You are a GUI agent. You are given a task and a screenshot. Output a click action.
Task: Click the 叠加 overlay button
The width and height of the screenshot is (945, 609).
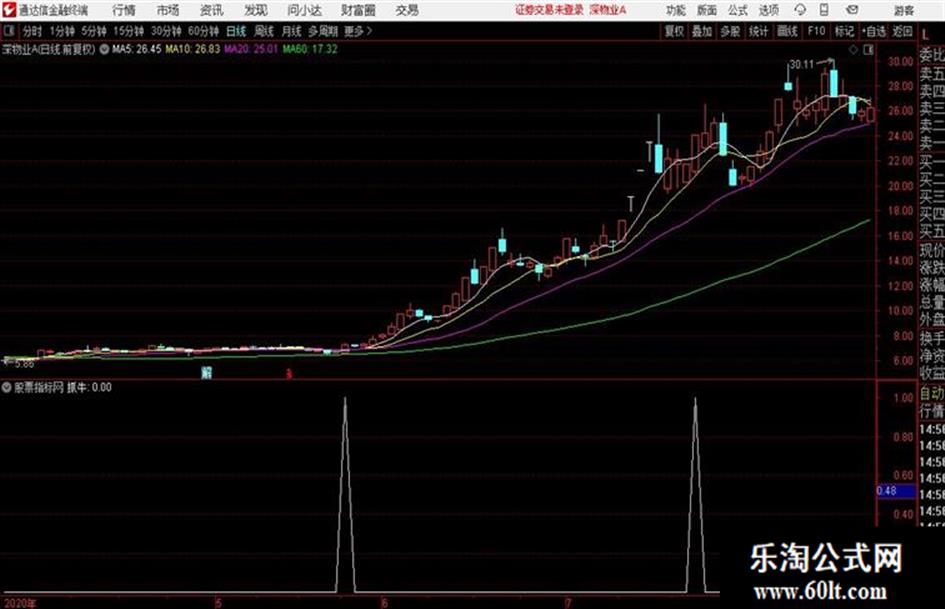702,31
